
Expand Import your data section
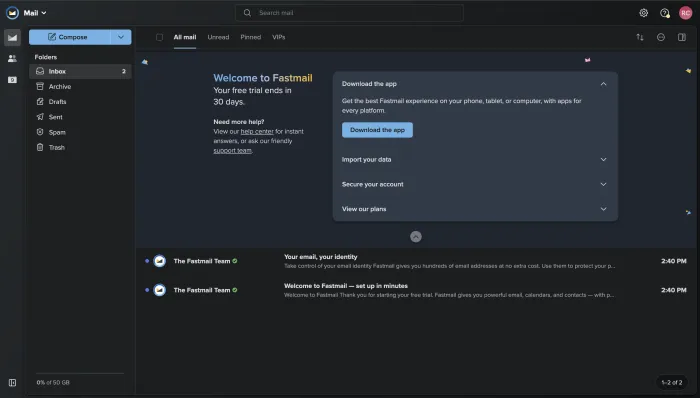[x=475, y=159]
